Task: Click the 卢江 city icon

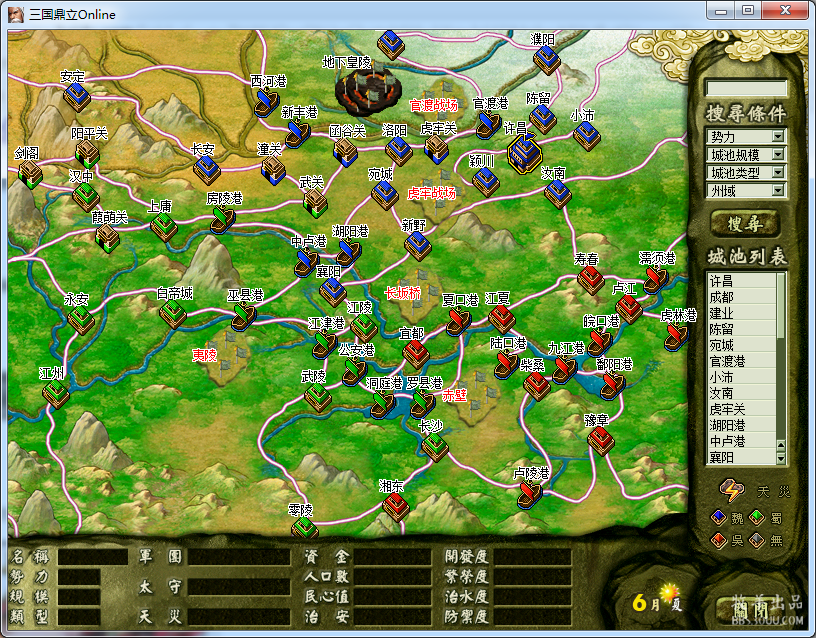Action: click(x=629, y=309)
